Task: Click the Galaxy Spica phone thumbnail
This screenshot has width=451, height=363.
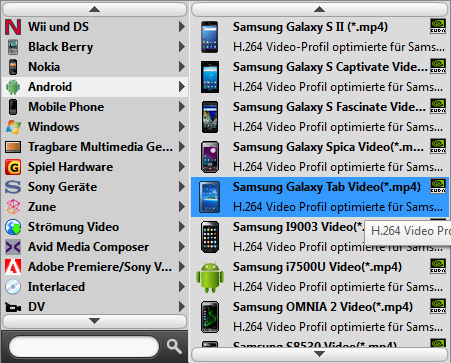Action: 210,157
